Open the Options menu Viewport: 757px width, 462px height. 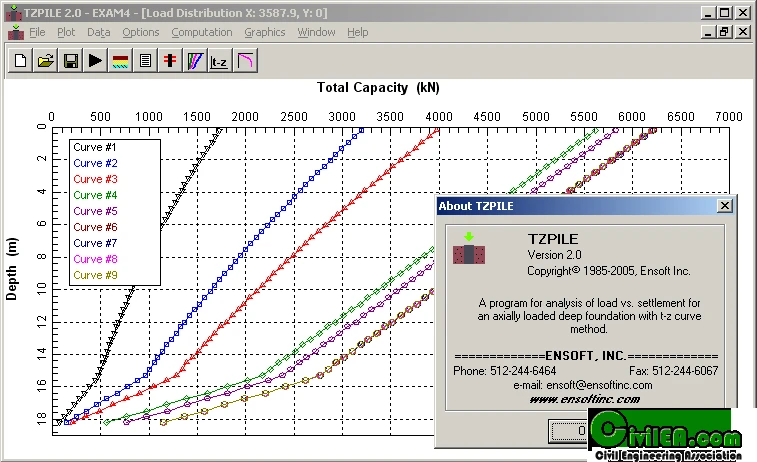coord(140,32)
